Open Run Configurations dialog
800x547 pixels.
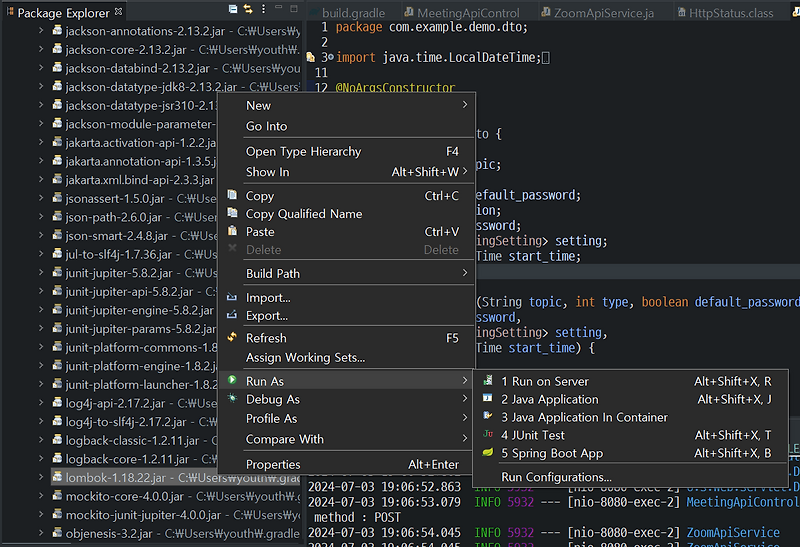tap(556, 477)
